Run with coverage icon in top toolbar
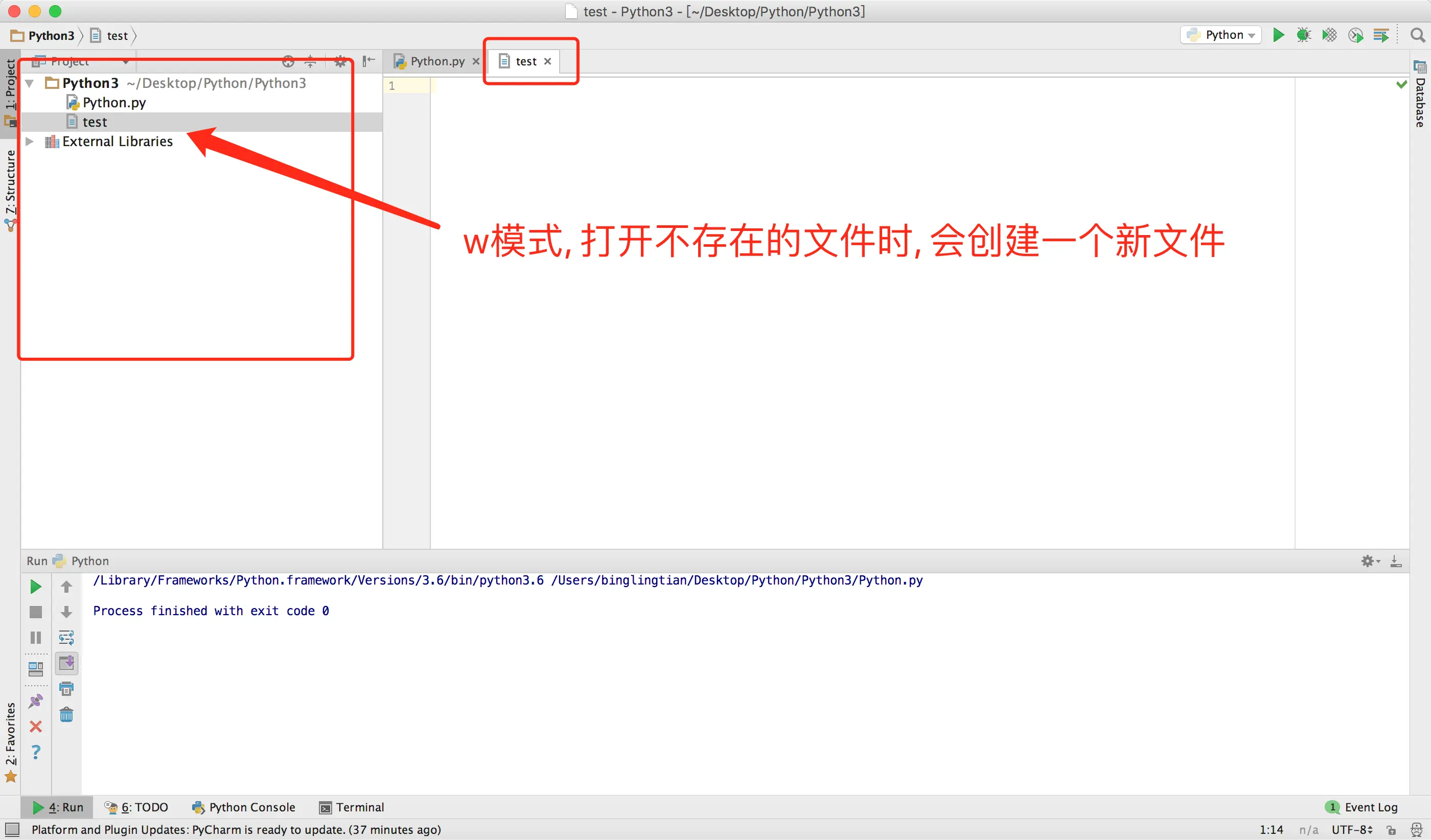The image size is (1431, 840). [x=1329, y=35]
